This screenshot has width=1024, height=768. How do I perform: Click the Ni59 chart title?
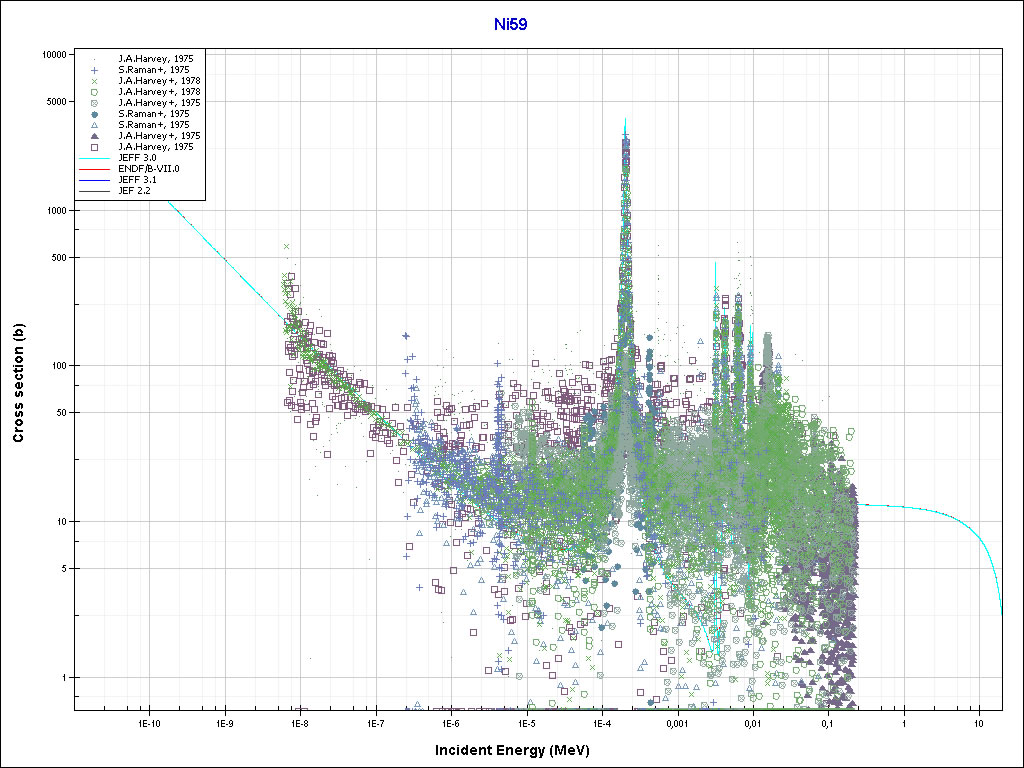[511, 23]
